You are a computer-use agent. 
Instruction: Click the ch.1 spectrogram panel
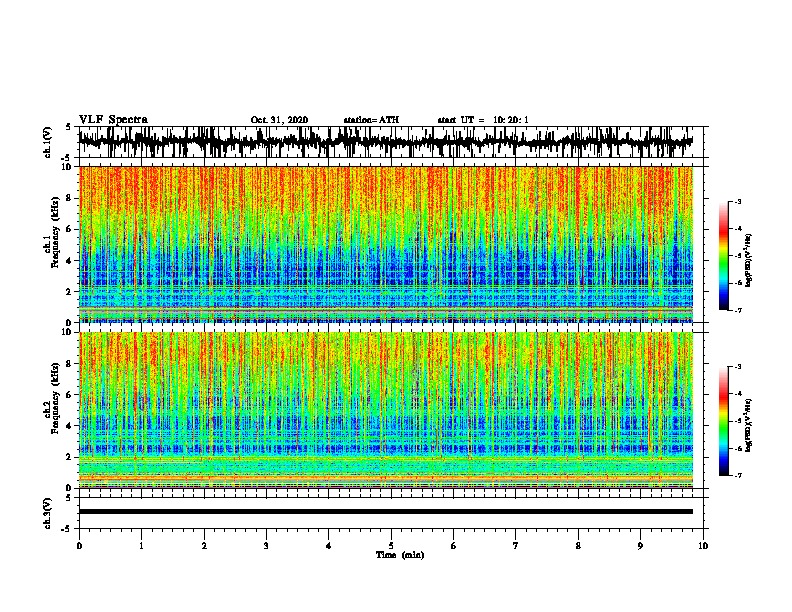(386, 244)
